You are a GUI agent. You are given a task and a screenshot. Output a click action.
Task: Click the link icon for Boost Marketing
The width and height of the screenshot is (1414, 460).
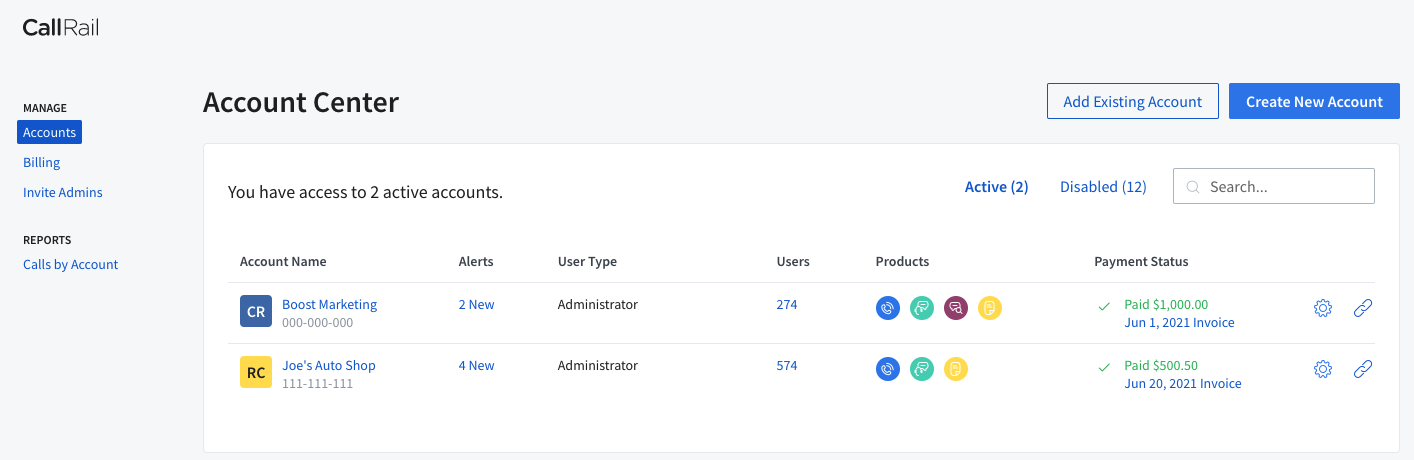(x=1362, y=308)
